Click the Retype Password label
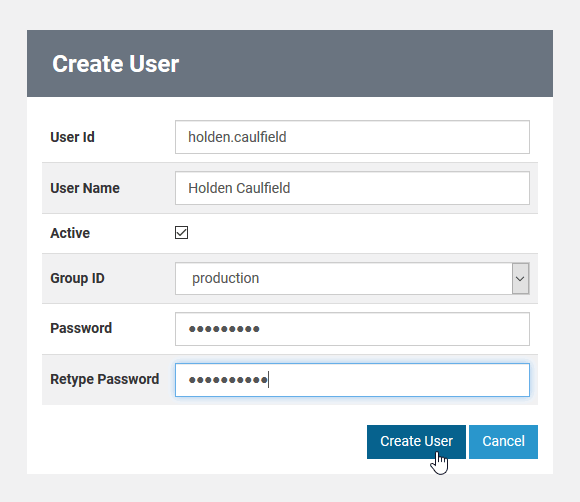 pyautogui.click(x=105, y=379)
